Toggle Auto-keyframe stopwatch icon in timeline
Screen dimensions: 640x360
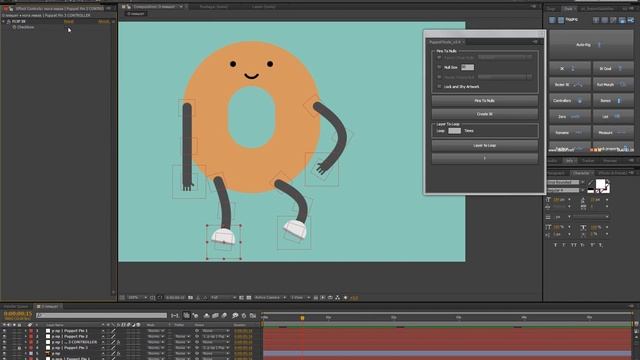(x=244, y=316)
